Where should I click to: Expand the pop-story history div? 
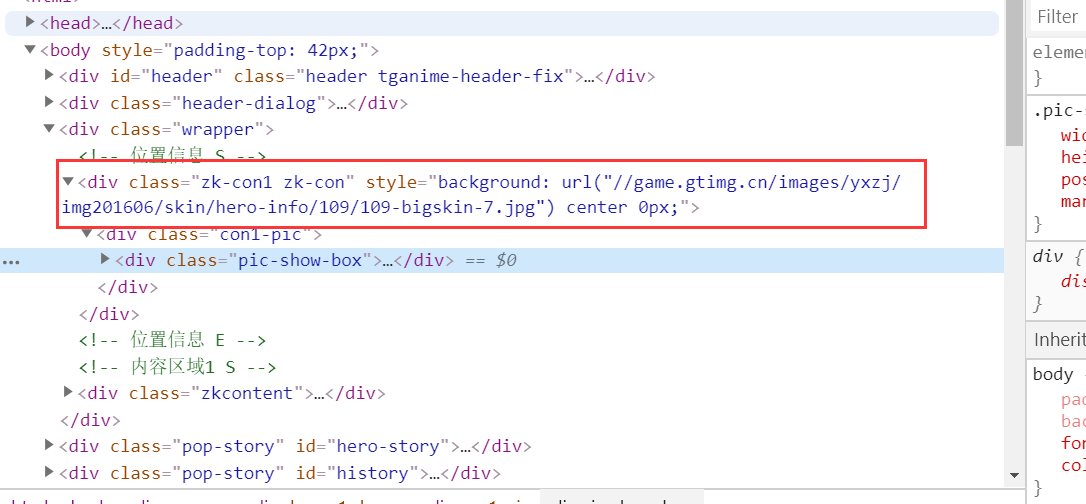point(48,472)
